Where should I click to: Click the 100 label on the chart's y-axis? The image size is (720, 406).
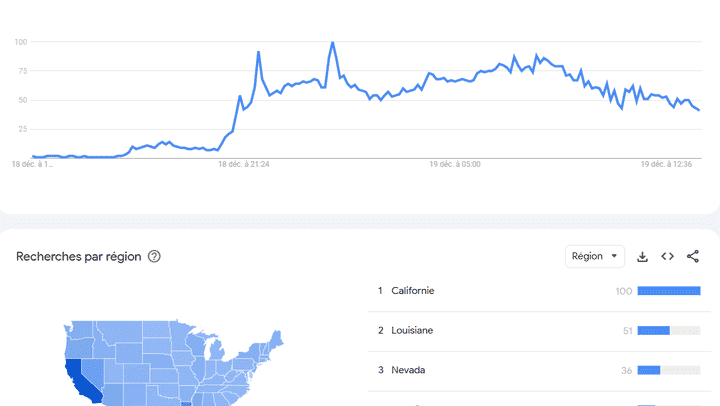click(x=20, y=42)
